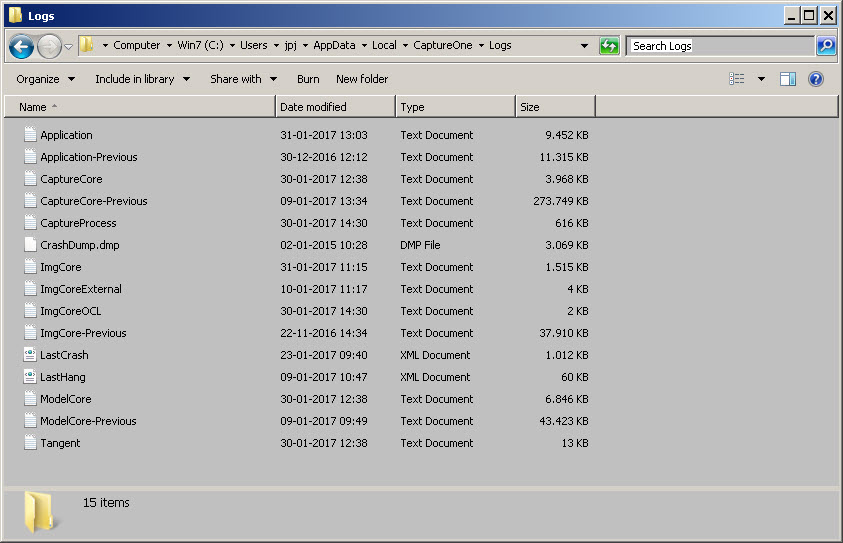Go back with the blue Back arrow
843x543 pixels.
tap(22, 46)
